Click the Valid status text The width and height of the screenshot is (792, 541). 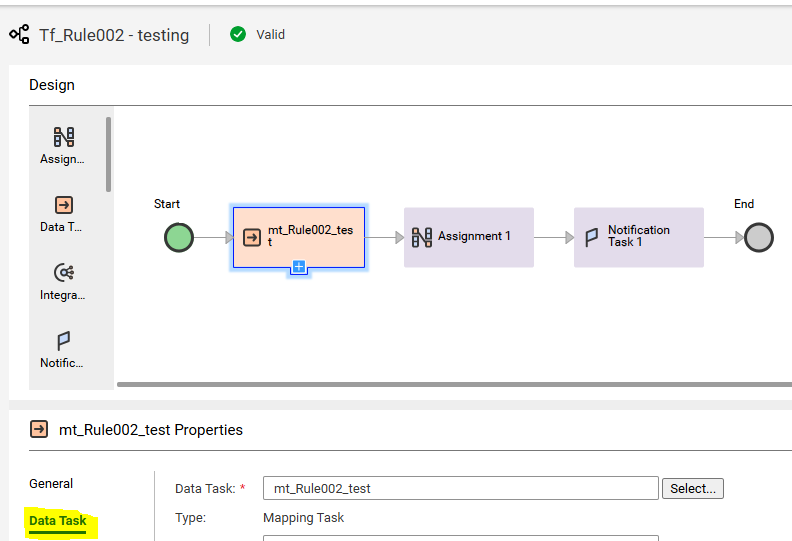point(271,34)
